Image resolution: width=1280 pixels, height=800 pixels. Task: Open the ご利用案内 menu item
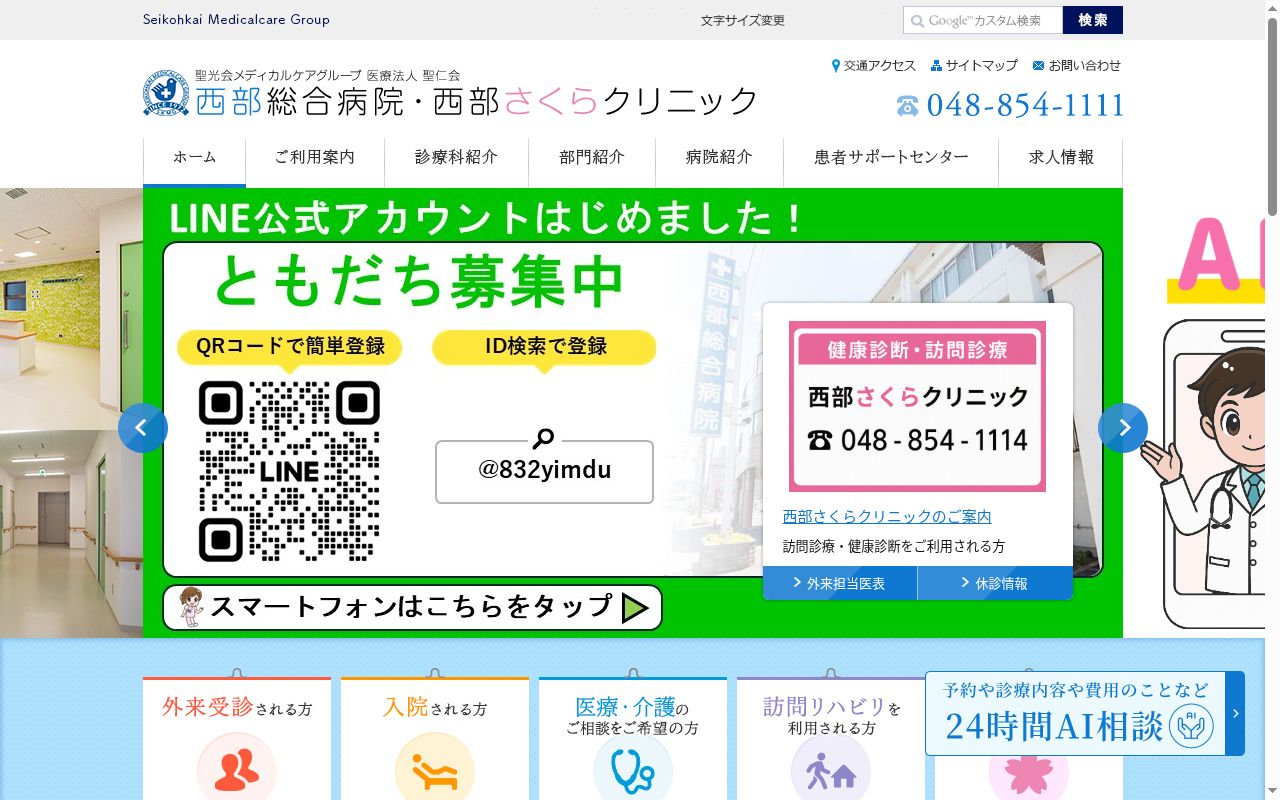pos(315,161)
